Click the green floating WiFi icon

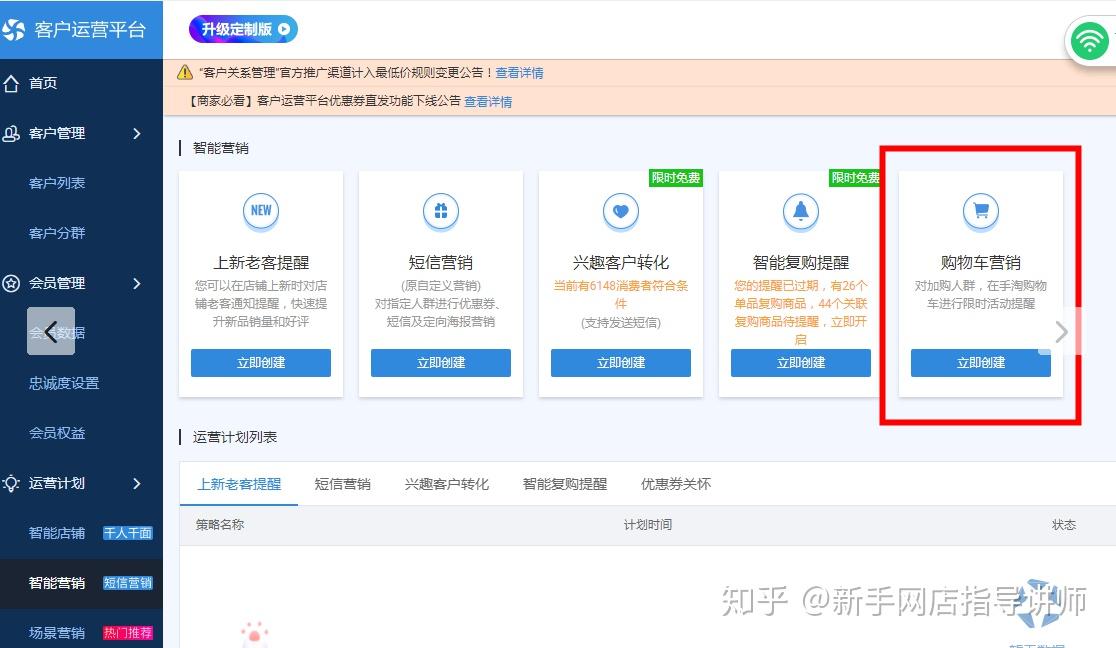pyautogui.click(x=1089, y=40)
